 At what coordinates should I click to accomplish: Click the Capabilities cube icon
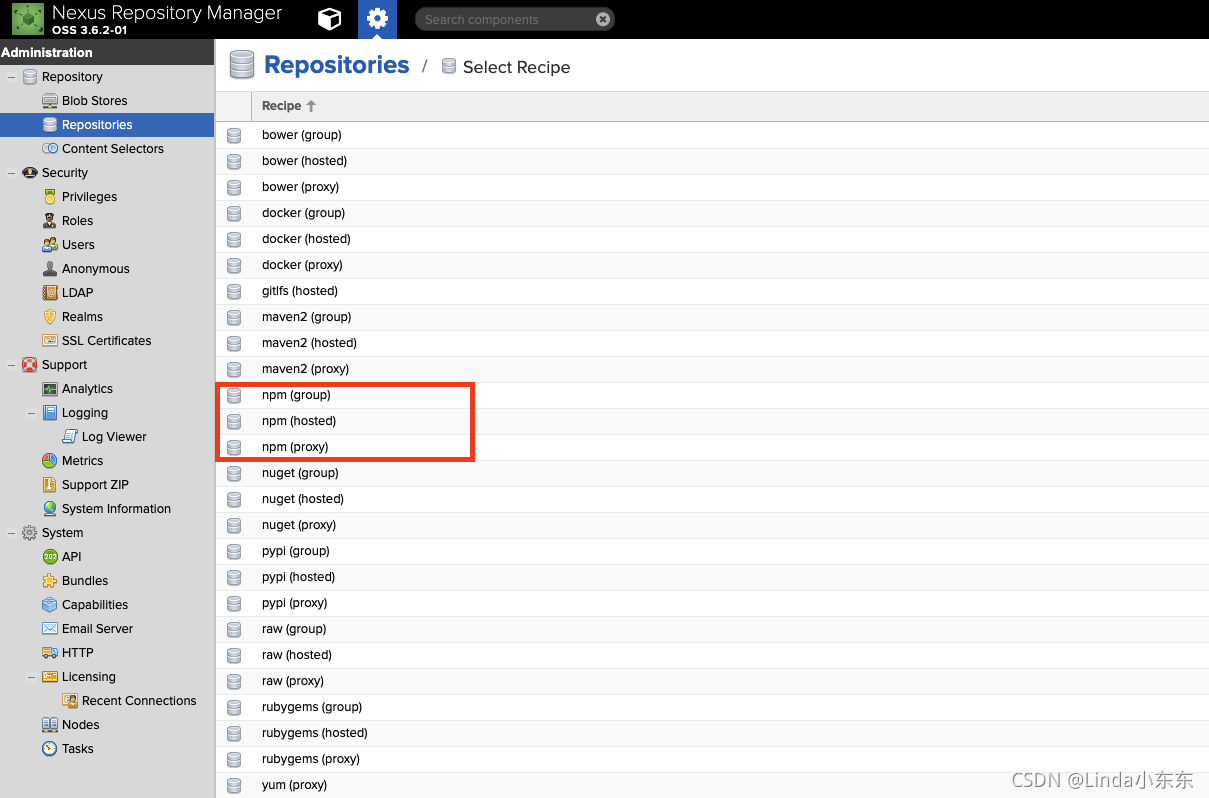click(x=50, y=605)
